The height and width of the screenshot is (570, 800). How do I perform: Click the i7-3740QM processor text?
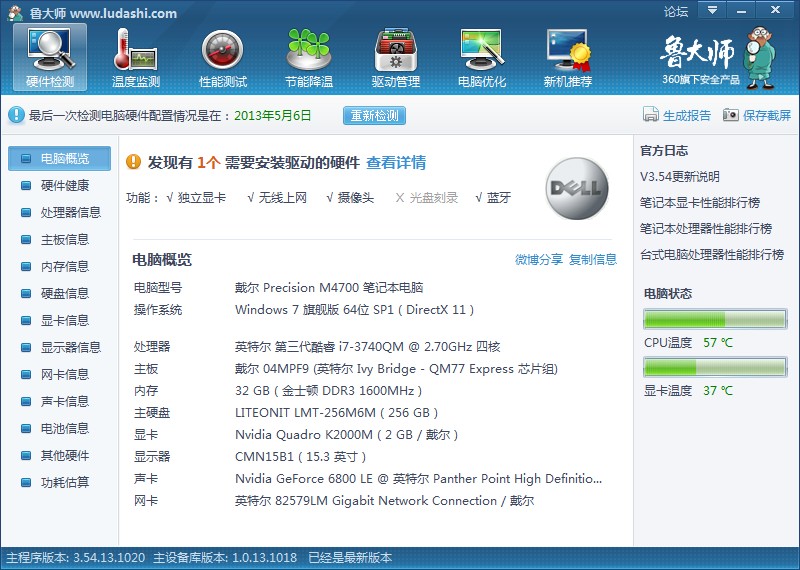point(367,347)
